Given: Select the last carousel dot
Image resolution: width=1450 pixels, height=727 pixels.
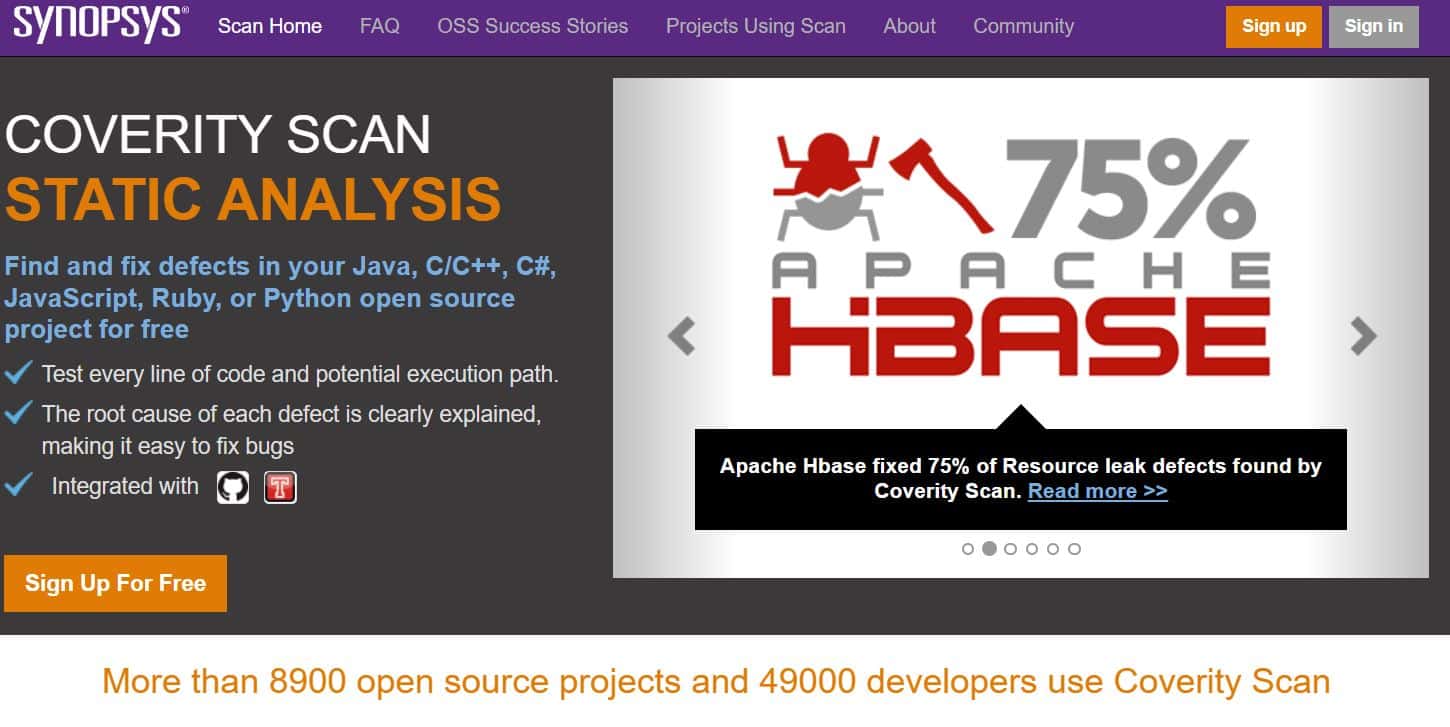Looking at the screenshot, I should click(1074, 549).
